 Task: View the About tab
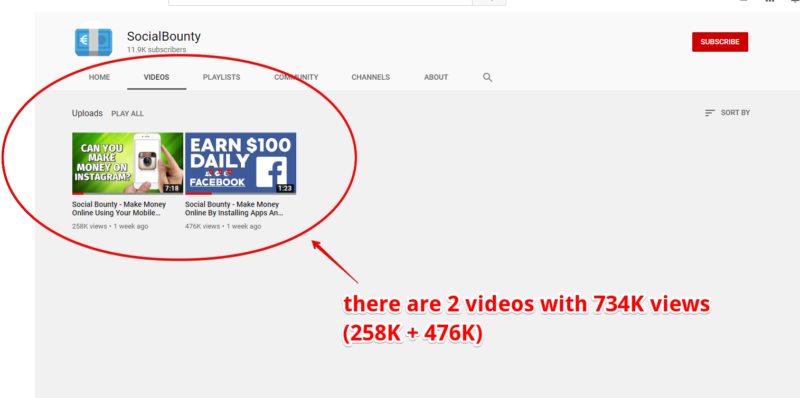[436, 78]
